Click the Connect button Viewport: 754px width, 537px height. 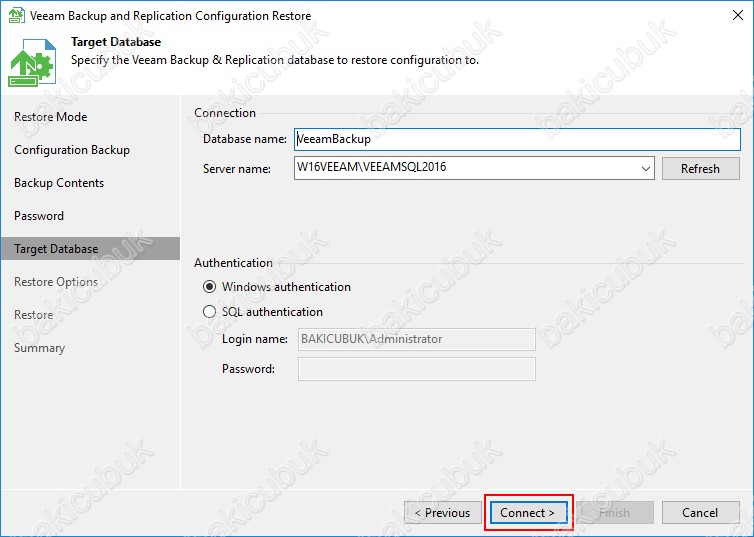(528, 513)
